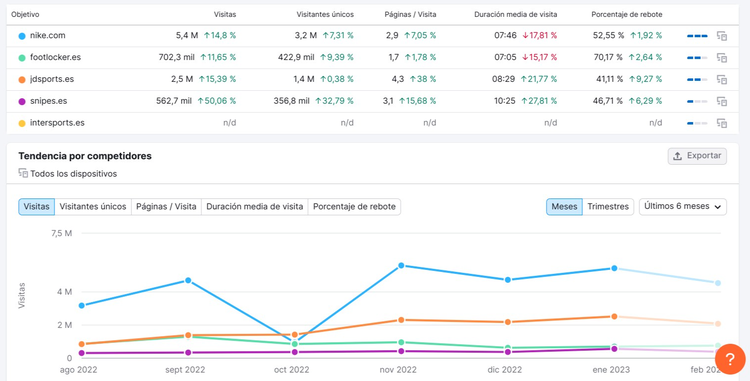Click nike.com data point at nov 2022
750x381 pixels.
tap(401, 265)
